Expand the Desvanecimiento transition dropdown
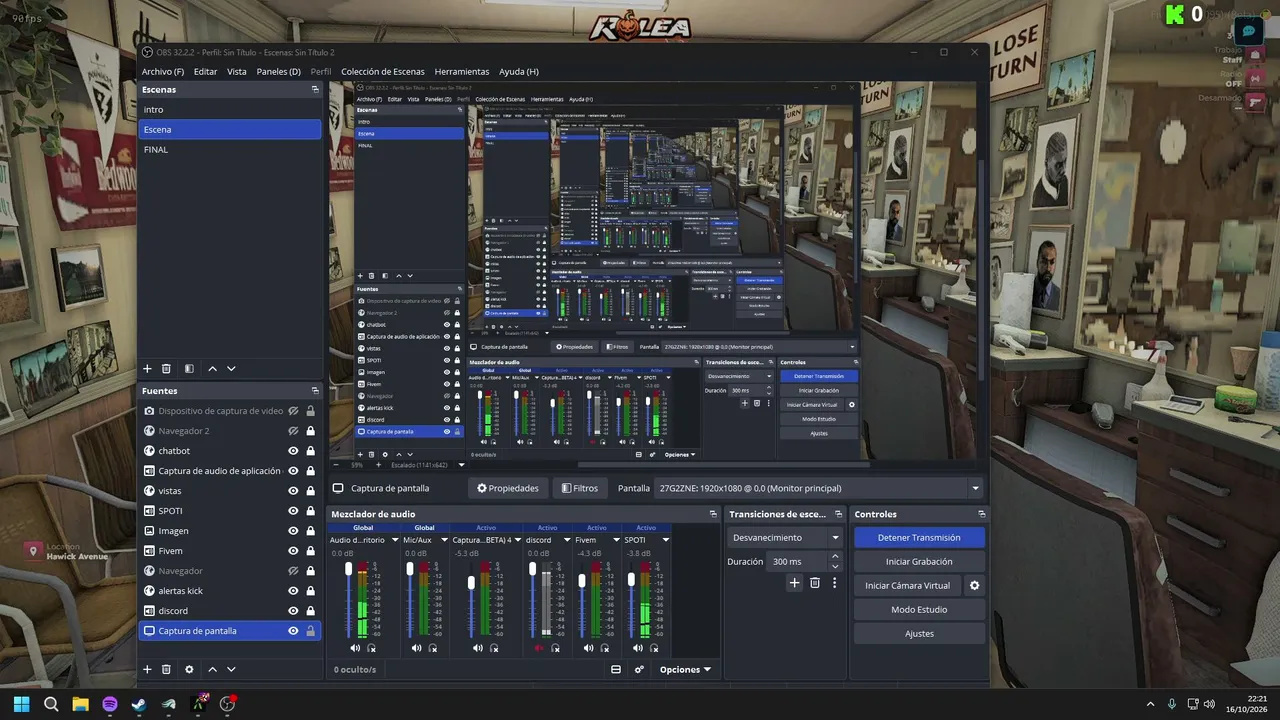 786,537
